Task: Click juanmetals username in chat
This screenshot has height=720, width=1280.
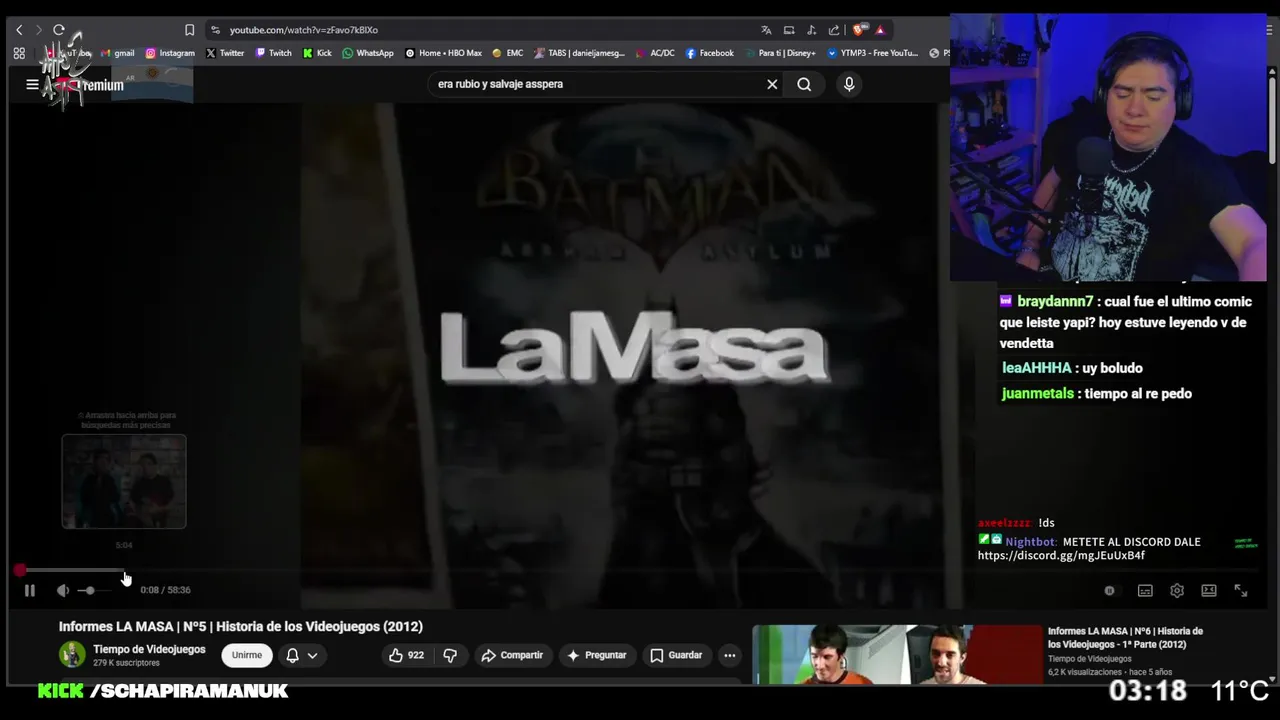Action: [x=1037, y=393]
